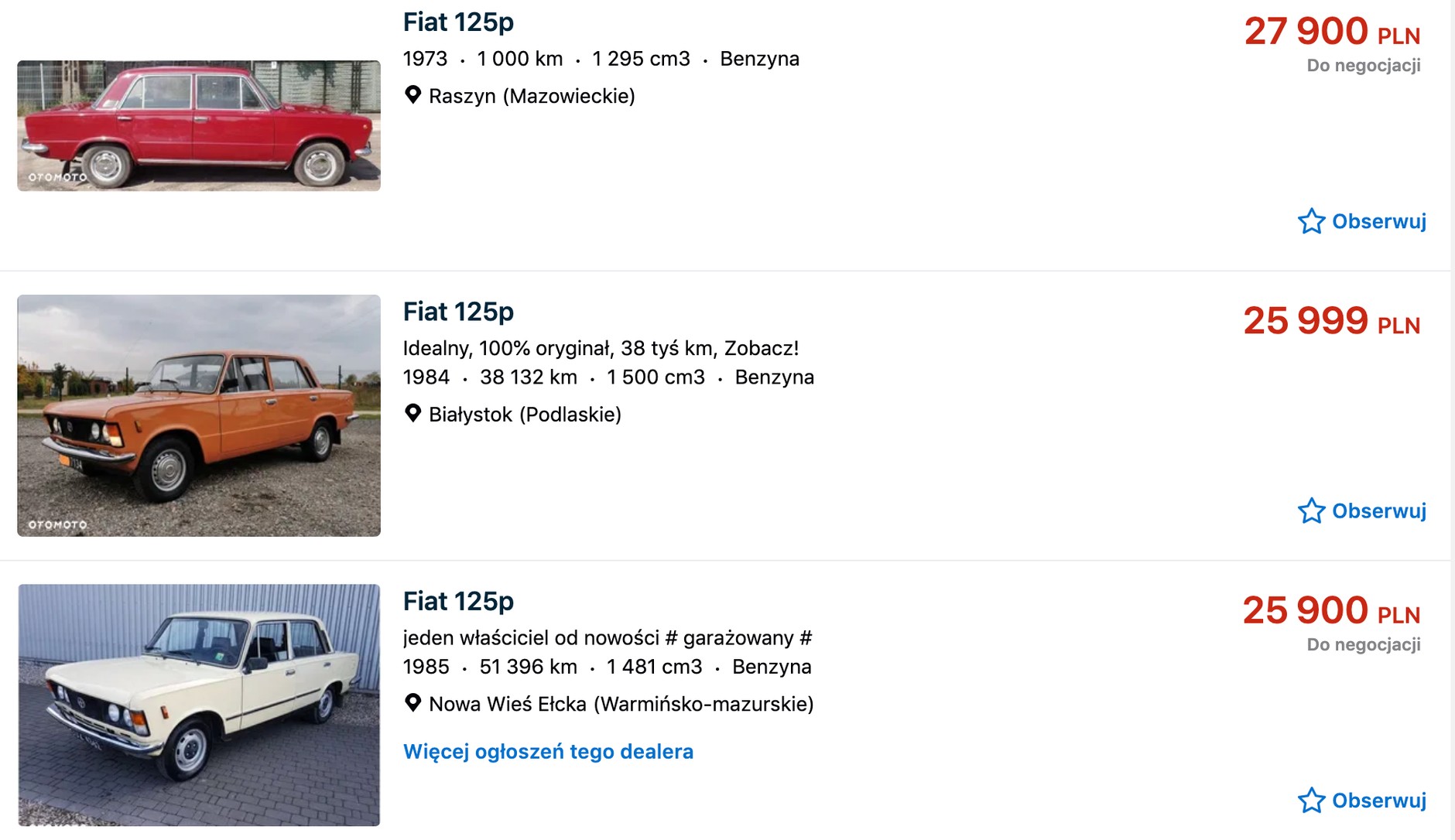Open the 1984 Fiat 125p title link
Image resolution: width=1455 pixels, height=840 pixels.
click(x=458, y=312)
